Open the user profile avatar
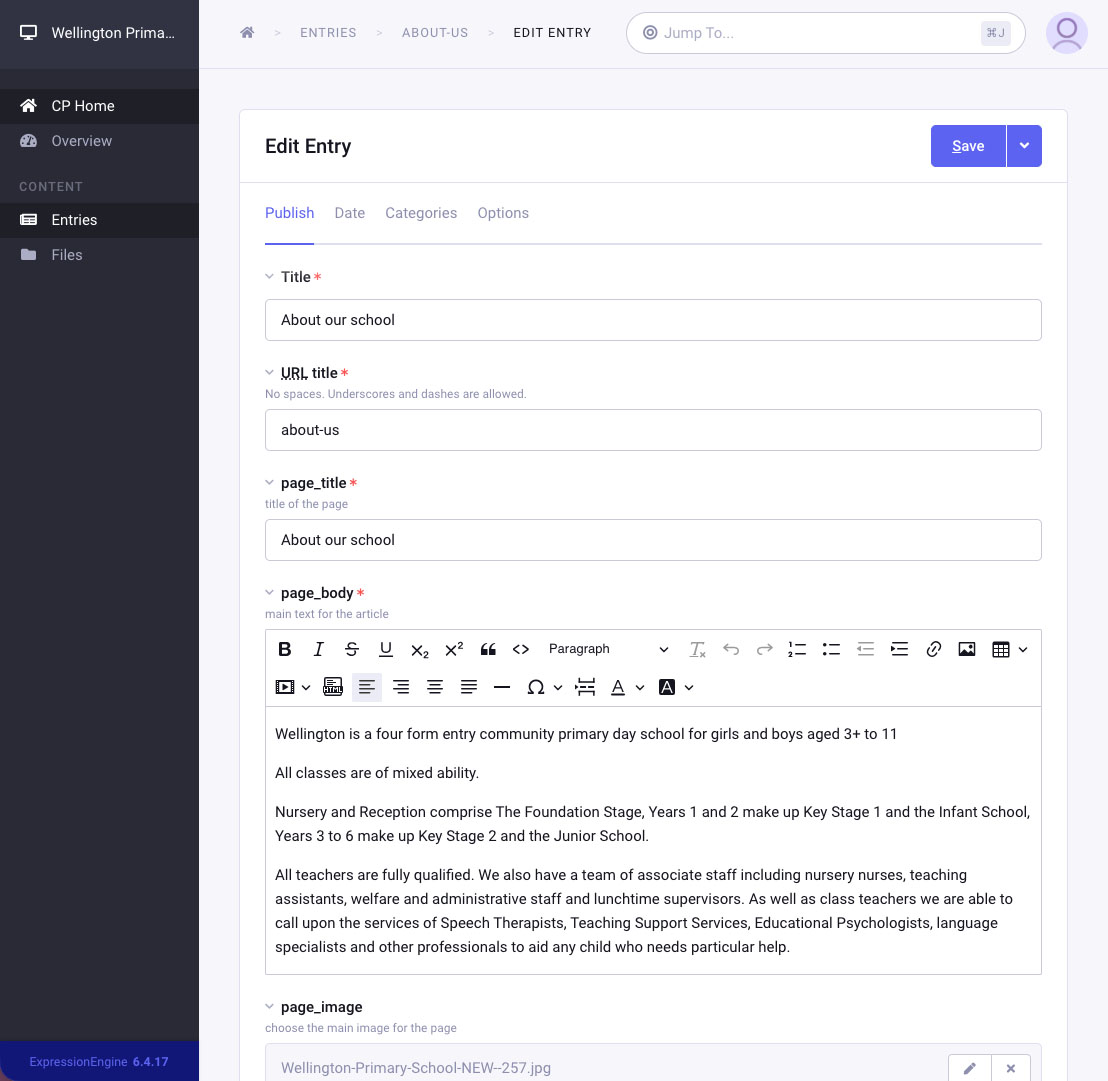The height and width of the screenshot is (1081, 1108). click(1066, 33)
